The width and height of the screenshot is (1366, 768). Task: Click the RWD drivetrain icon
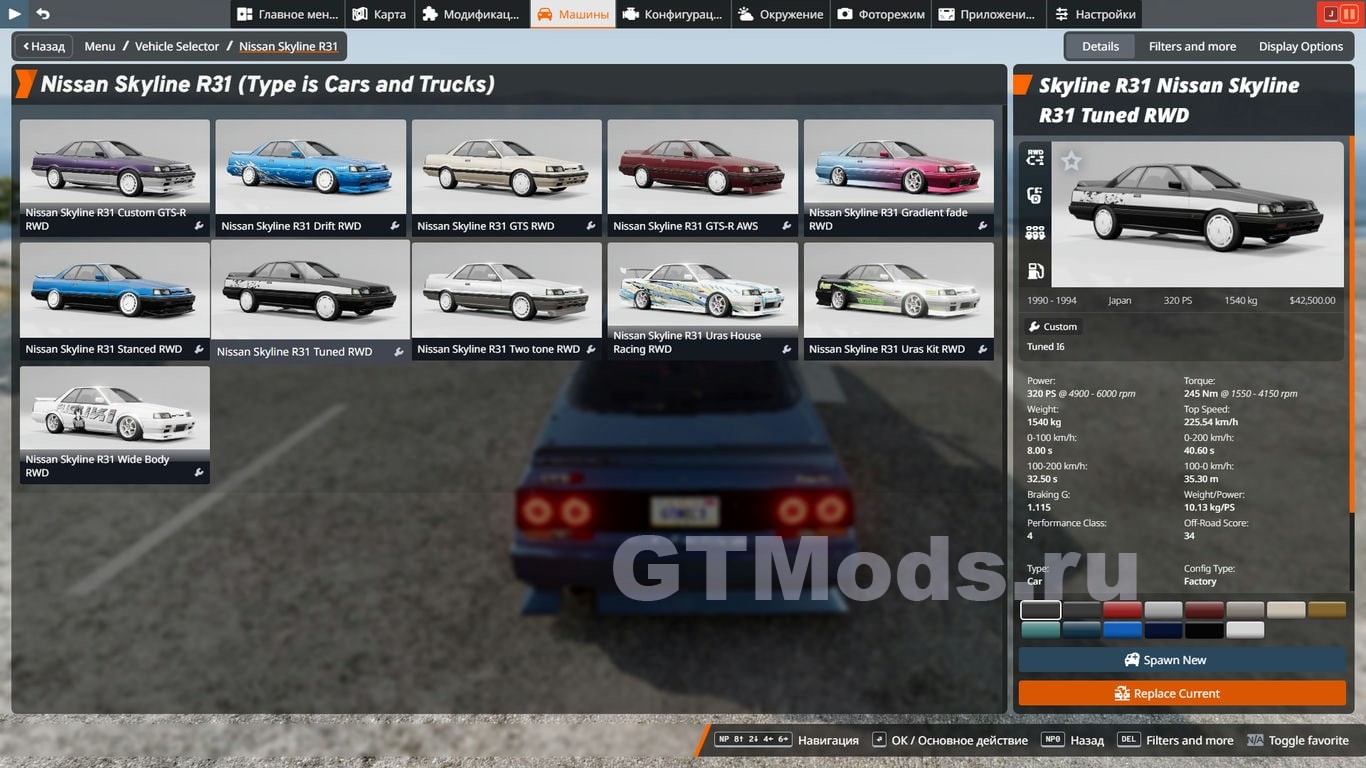coord(1035,157)
